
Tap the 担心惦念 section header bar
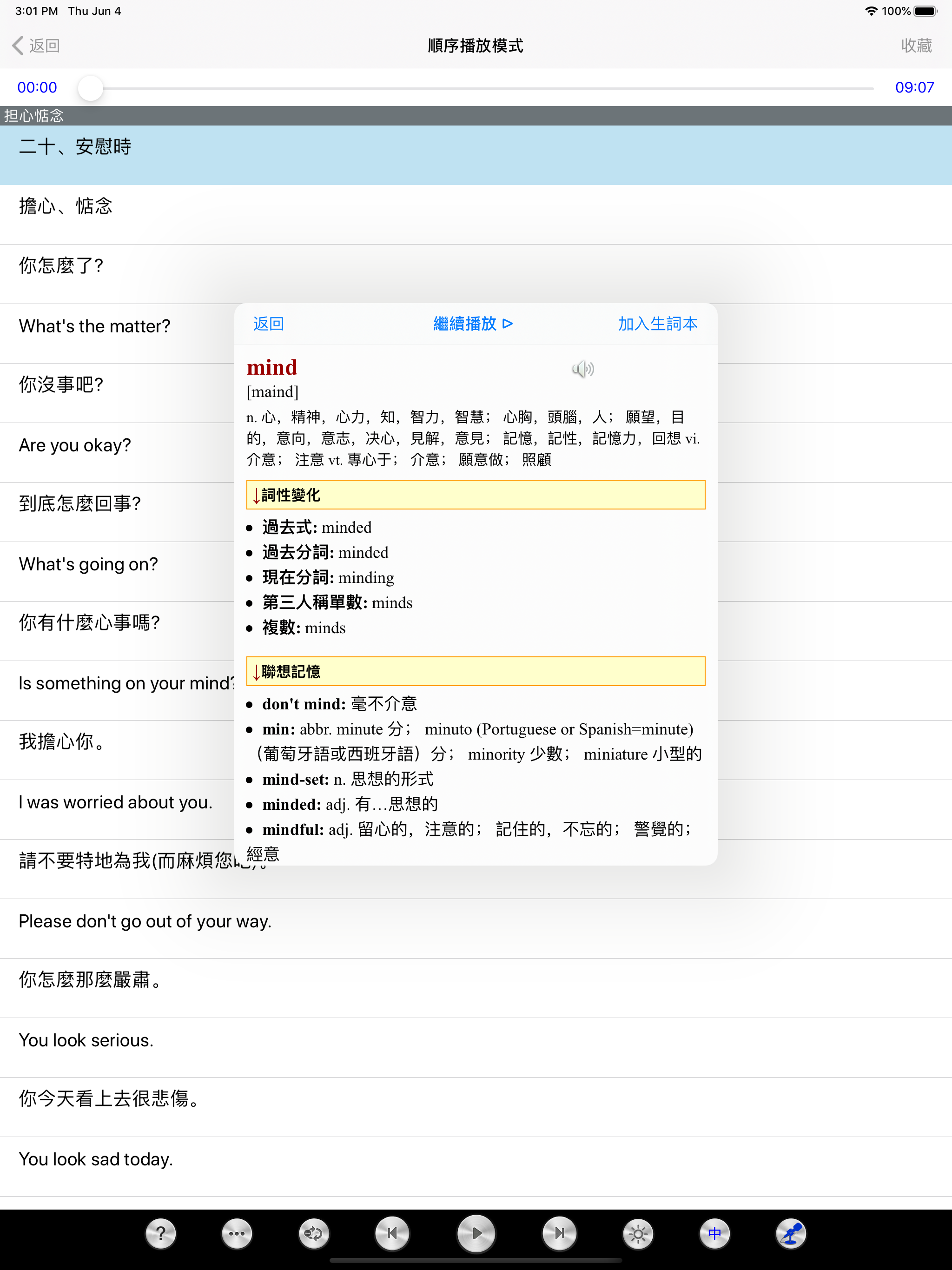coord(476,116)
